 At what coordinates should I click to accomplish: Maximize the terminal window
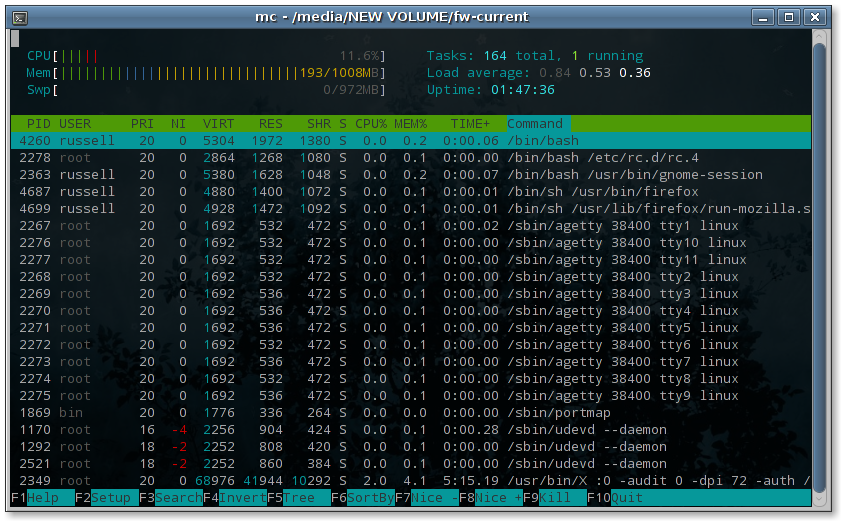tap(789, 17)
